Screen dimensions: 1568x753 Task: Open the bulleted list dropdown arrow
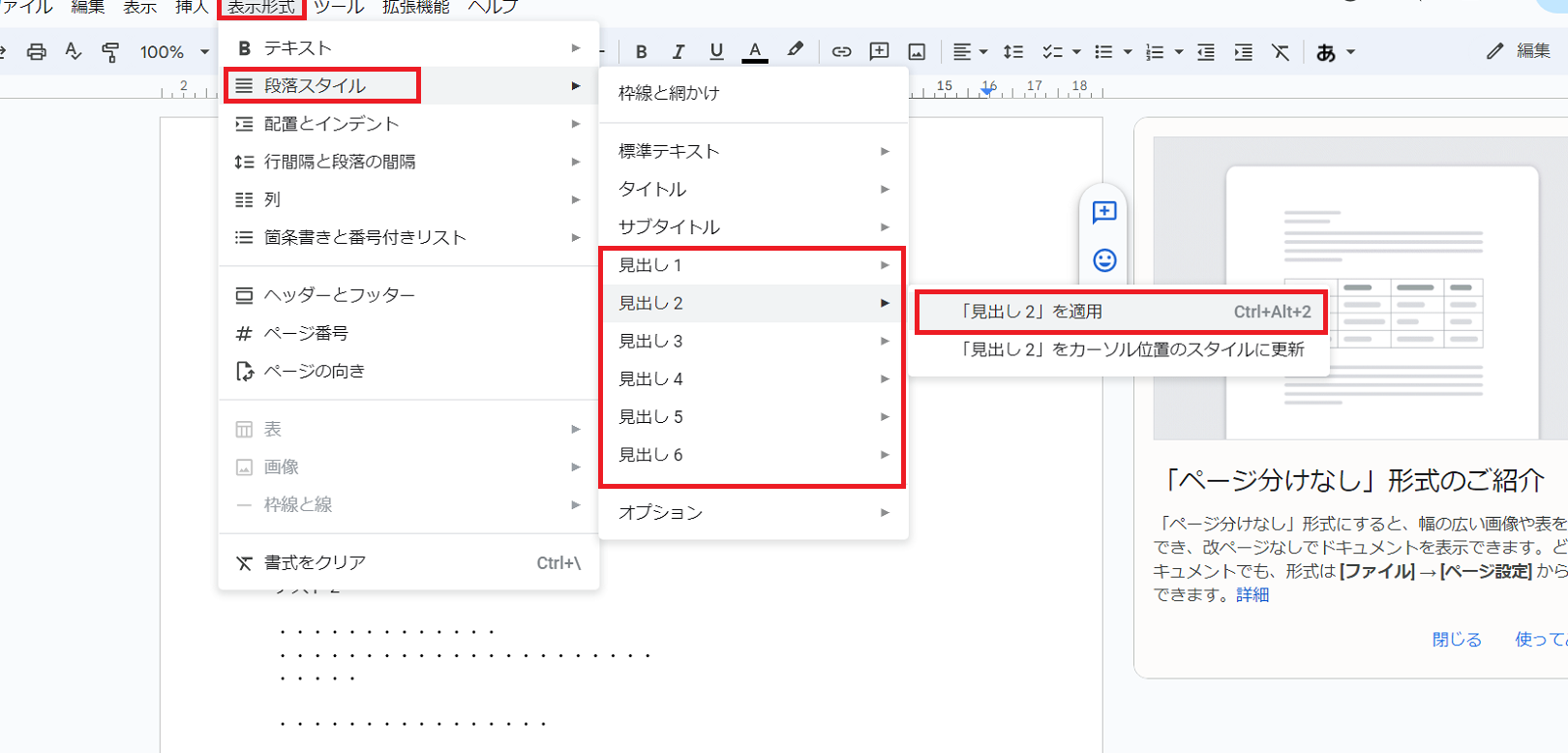(x=1128, y=52)
